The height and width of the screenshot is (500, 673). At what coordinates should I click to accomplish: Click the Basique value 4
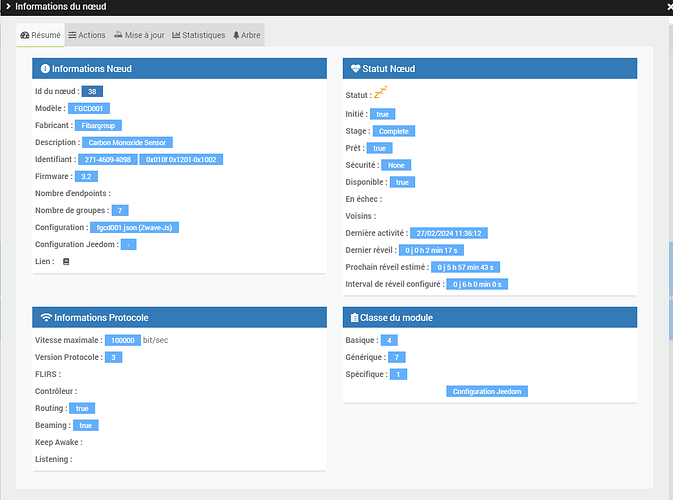click(389, 340)
